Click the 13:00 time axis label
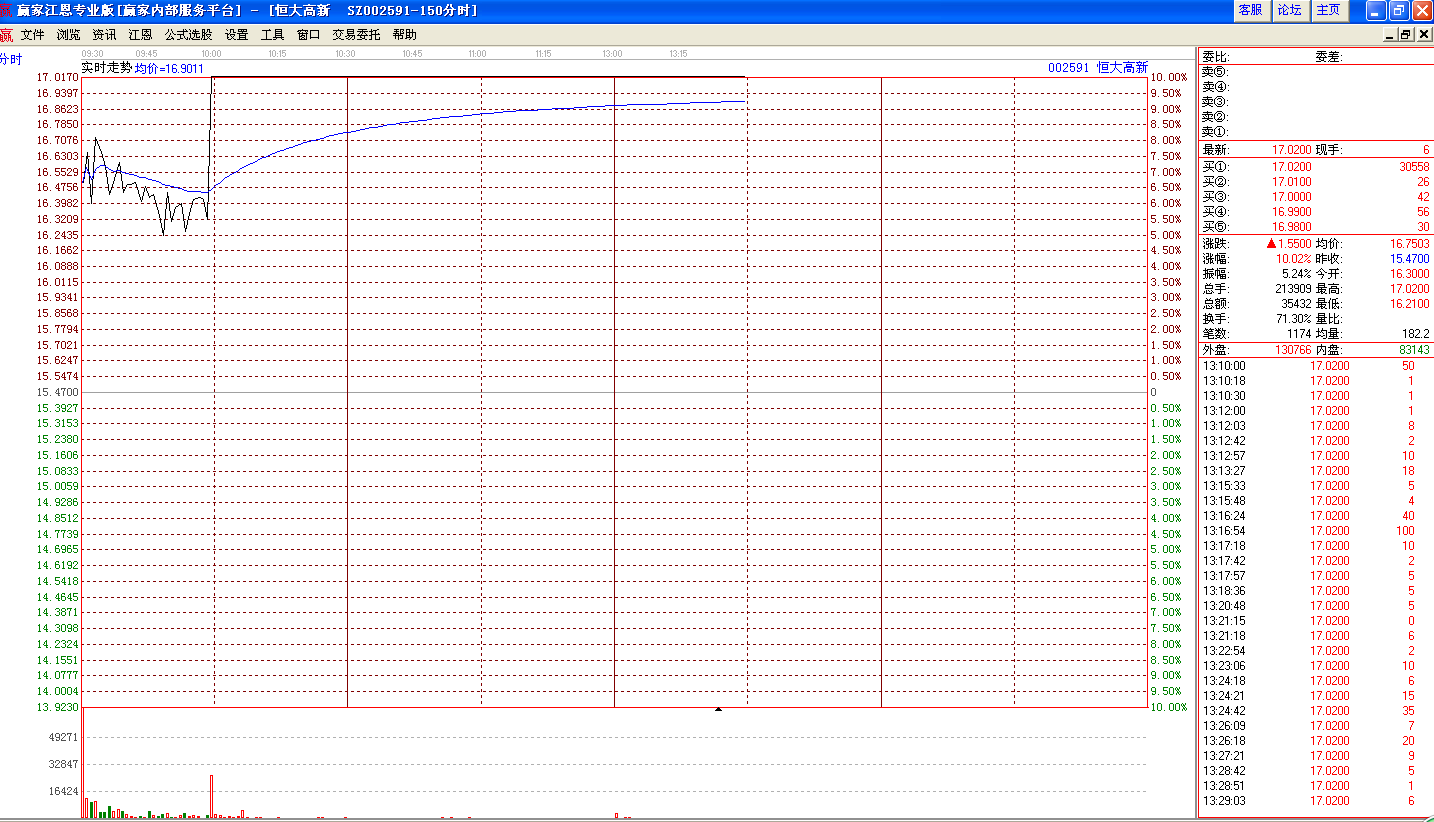This screenshot has height=822, width=1434. click(612, 53)
